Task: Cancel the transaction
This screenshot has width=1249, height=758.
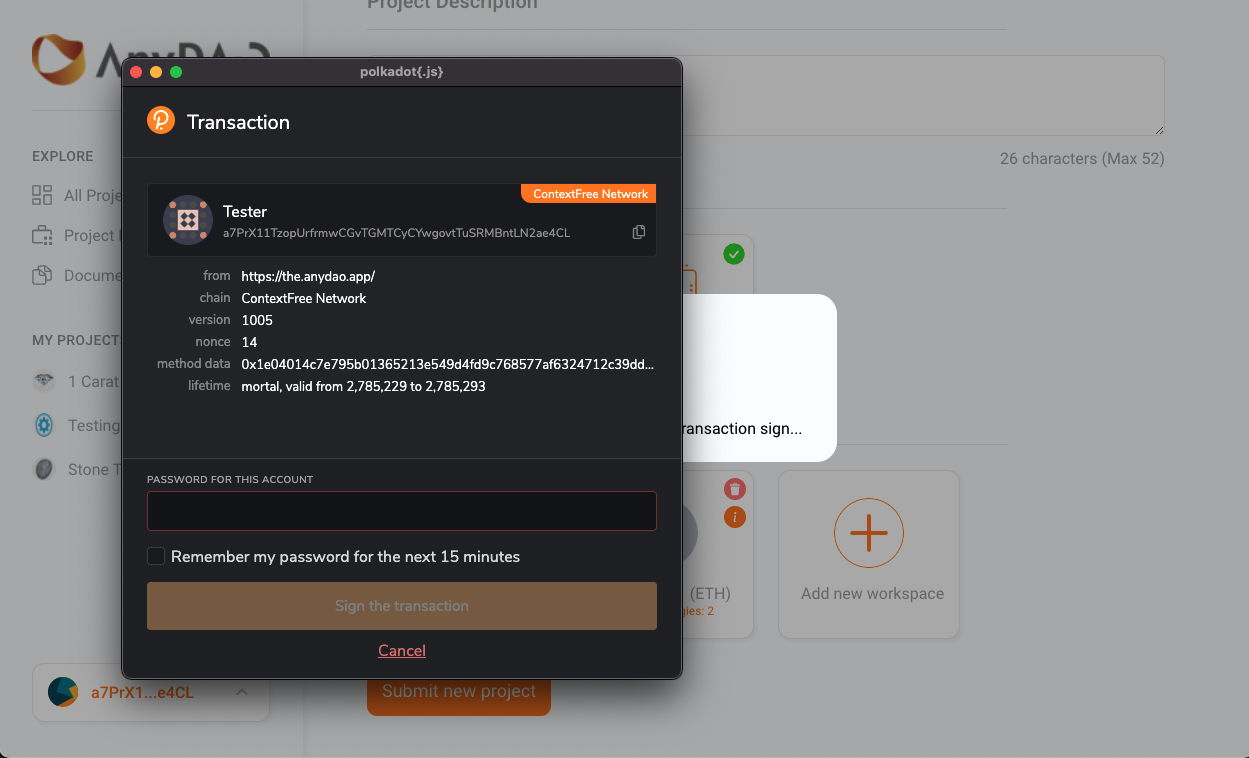Action: point(402,650)
